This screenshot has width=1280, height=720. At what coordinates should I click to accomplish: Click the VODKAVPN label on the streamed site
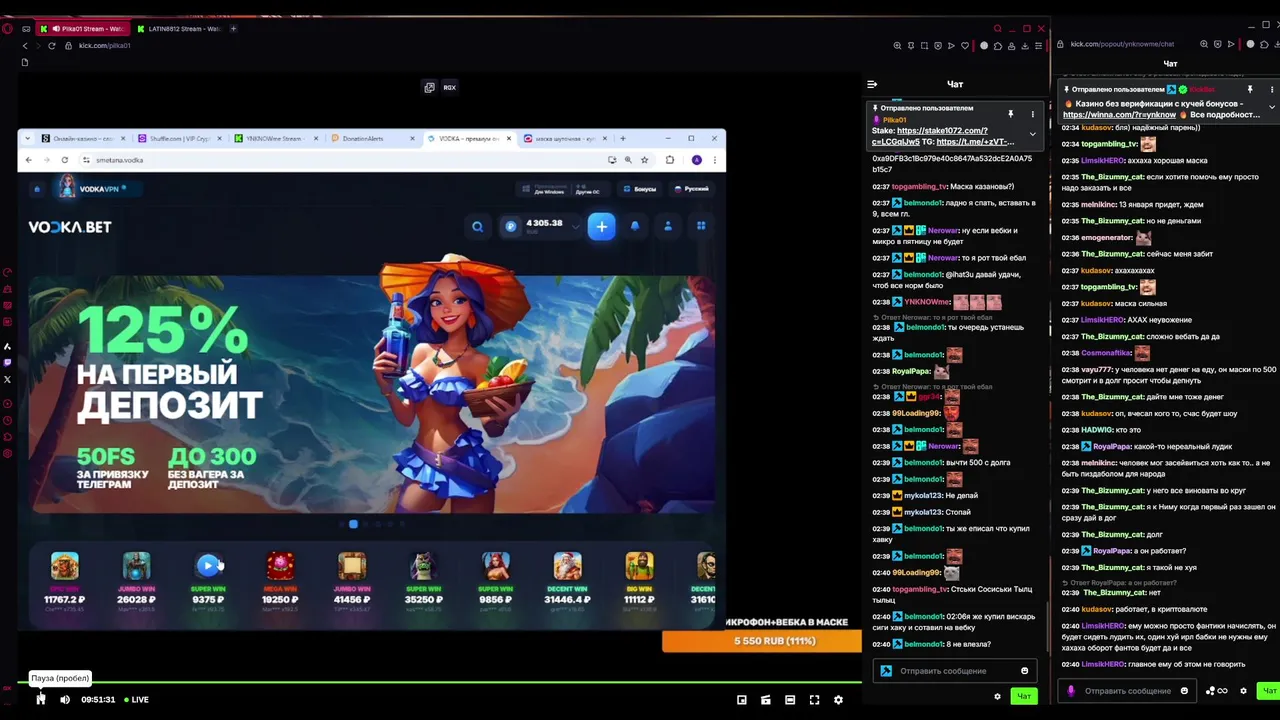click(98, 189)
